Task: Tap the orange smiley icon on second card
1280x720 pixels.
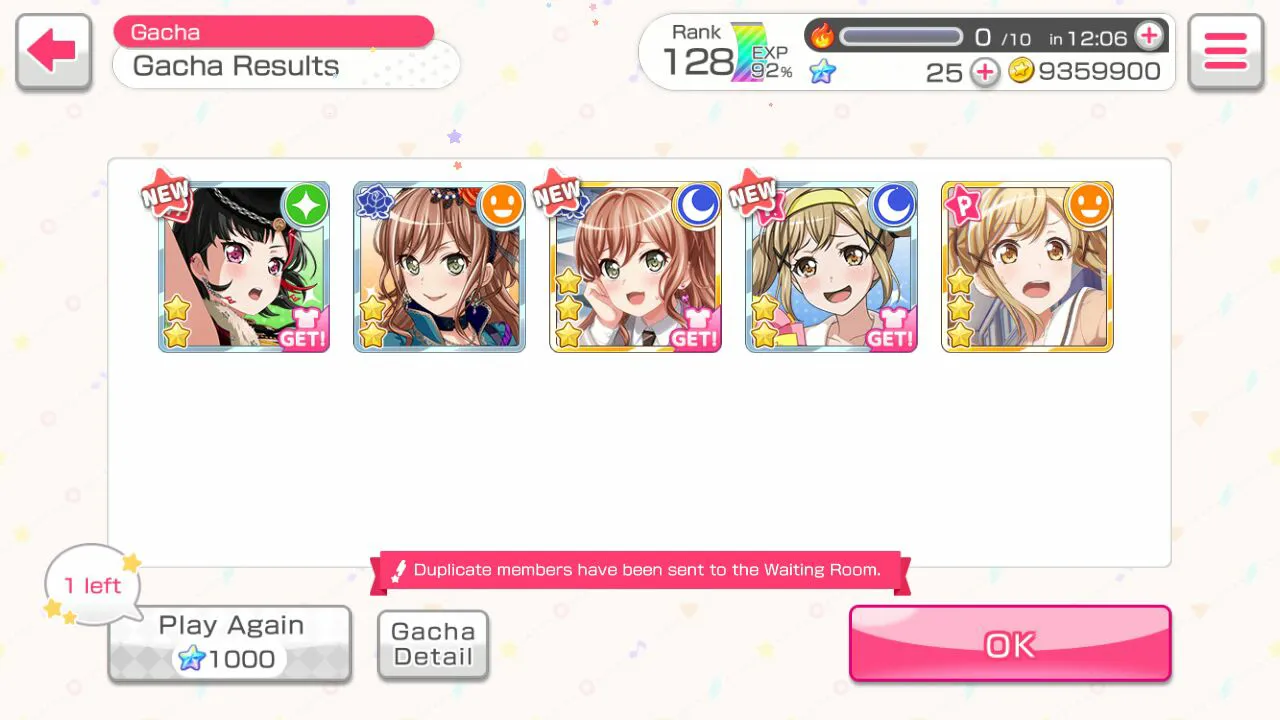Action: (502, 205)
